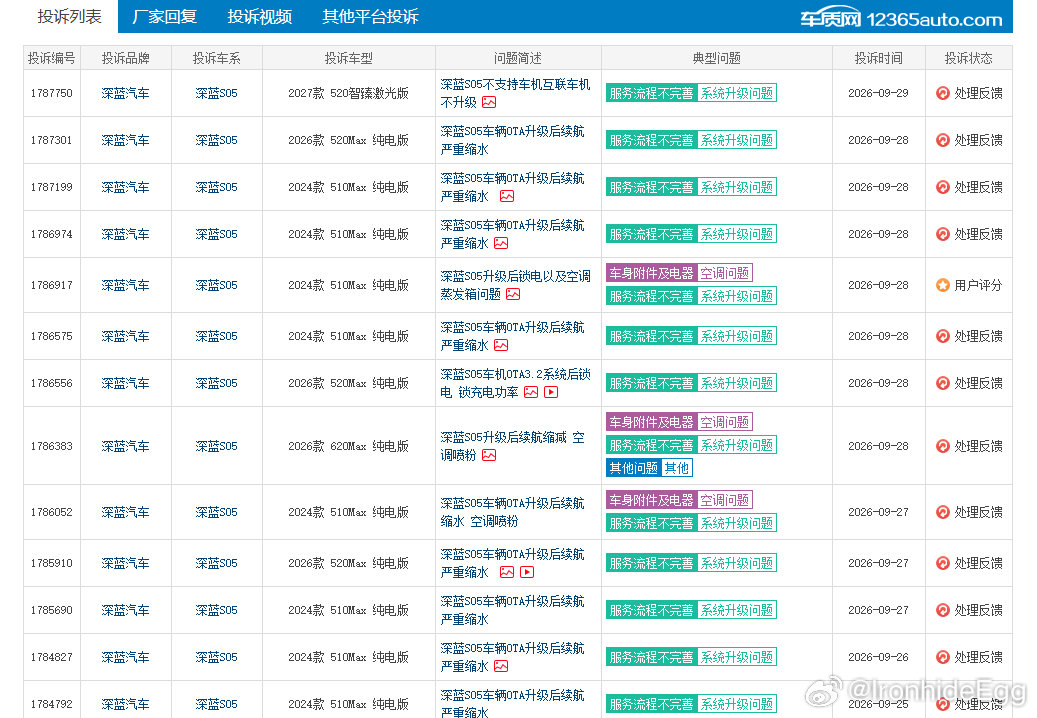Click the red status icon for complaint 1785690
Image resolution: width=1037 pixels, height=718 pixels.
943,610
